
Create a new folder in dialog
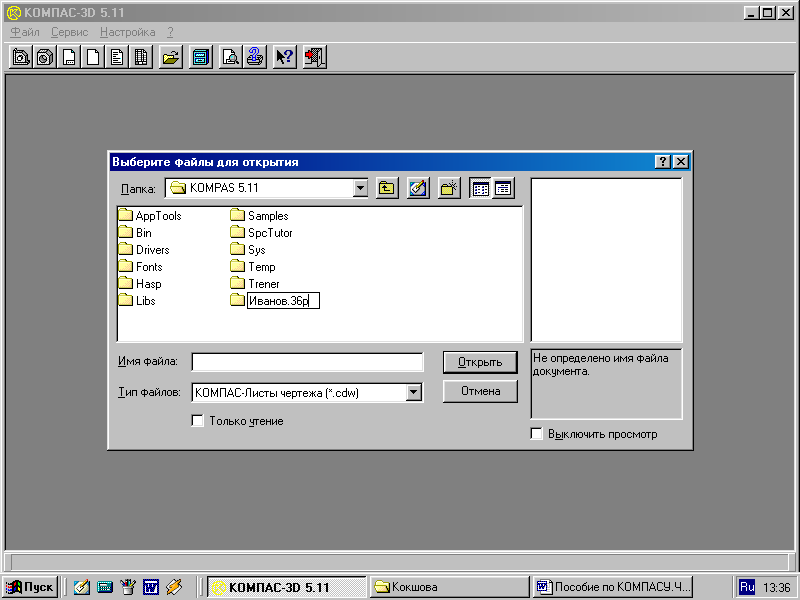[449, 188]
